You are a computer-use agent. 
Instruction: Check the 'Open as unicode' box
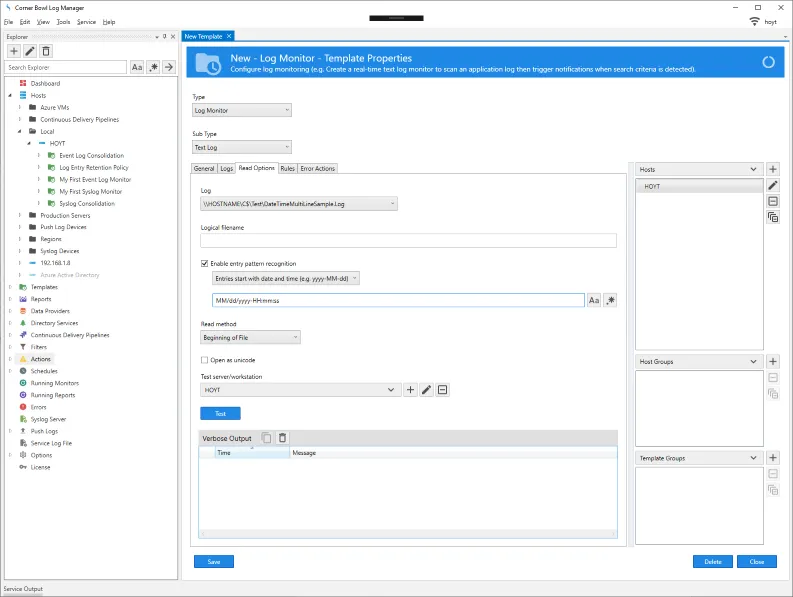tap(205, 360)
